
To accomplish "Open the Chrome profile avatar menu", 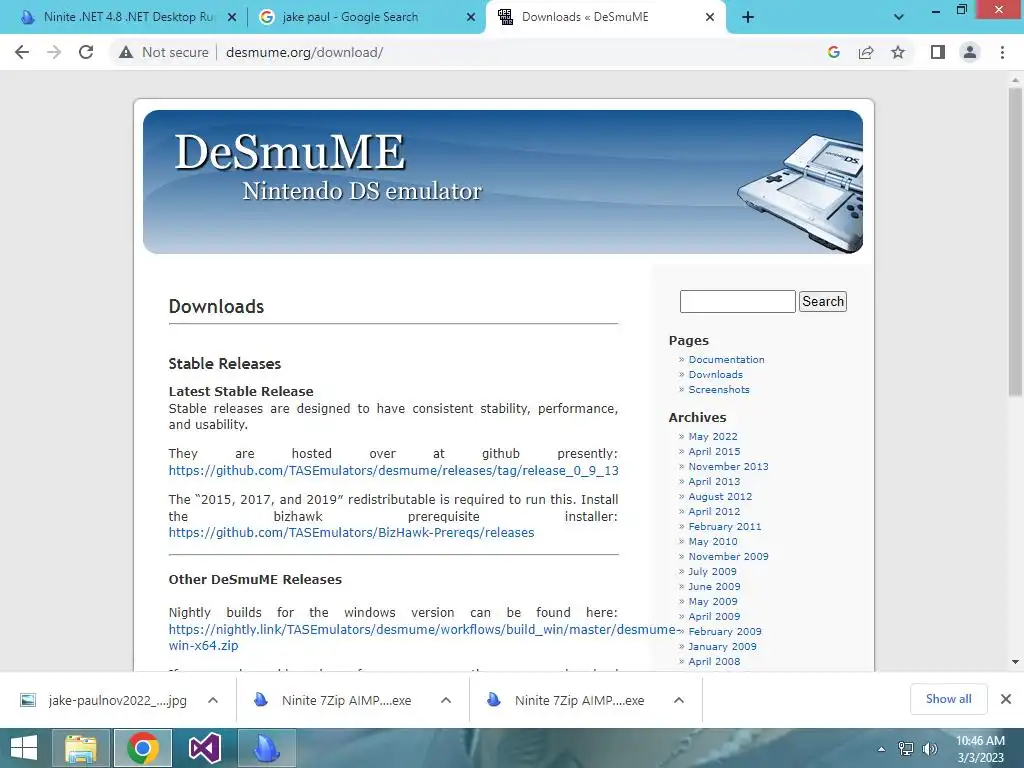I will (970, 52).
